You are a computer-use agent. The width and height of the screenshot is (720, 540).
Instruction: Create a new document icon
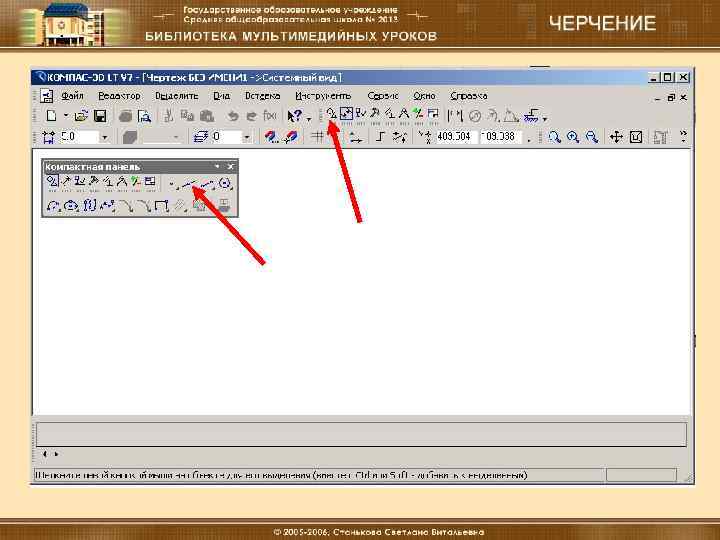pyautogui.click(x=51, y=116)
